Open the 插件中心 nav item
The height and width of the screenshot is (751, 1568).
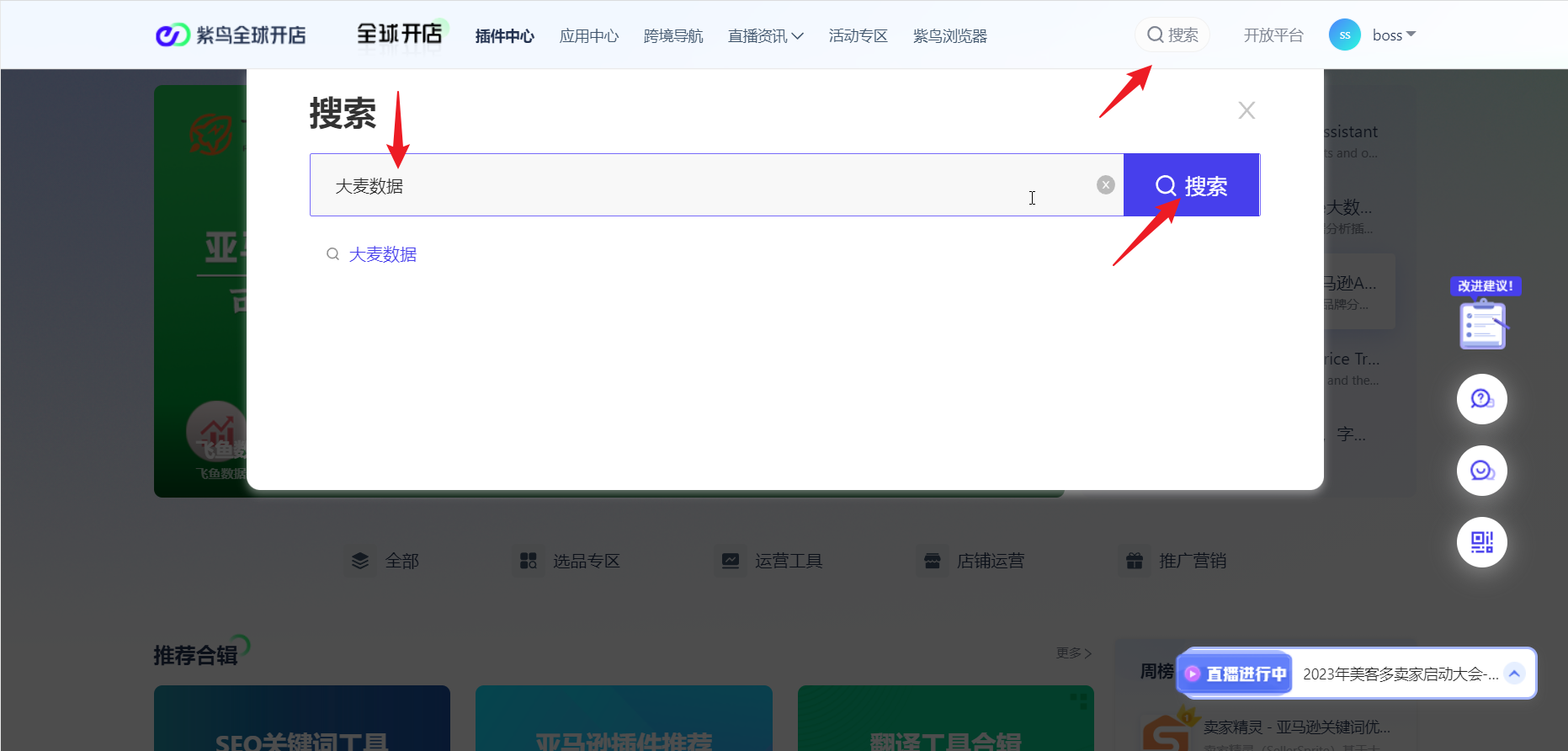click(x=504, y=36)
